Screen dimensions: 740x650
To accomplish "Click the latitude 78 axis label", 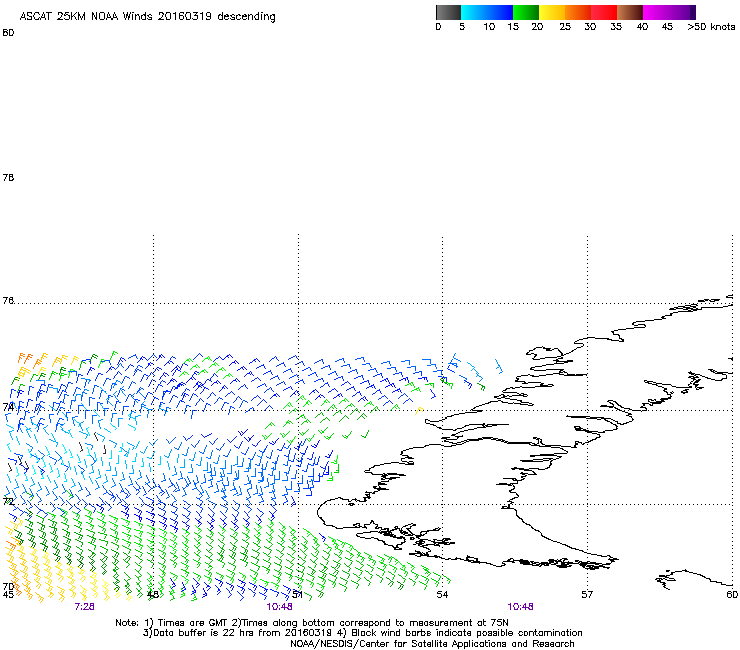I will [x=8, y=177].
